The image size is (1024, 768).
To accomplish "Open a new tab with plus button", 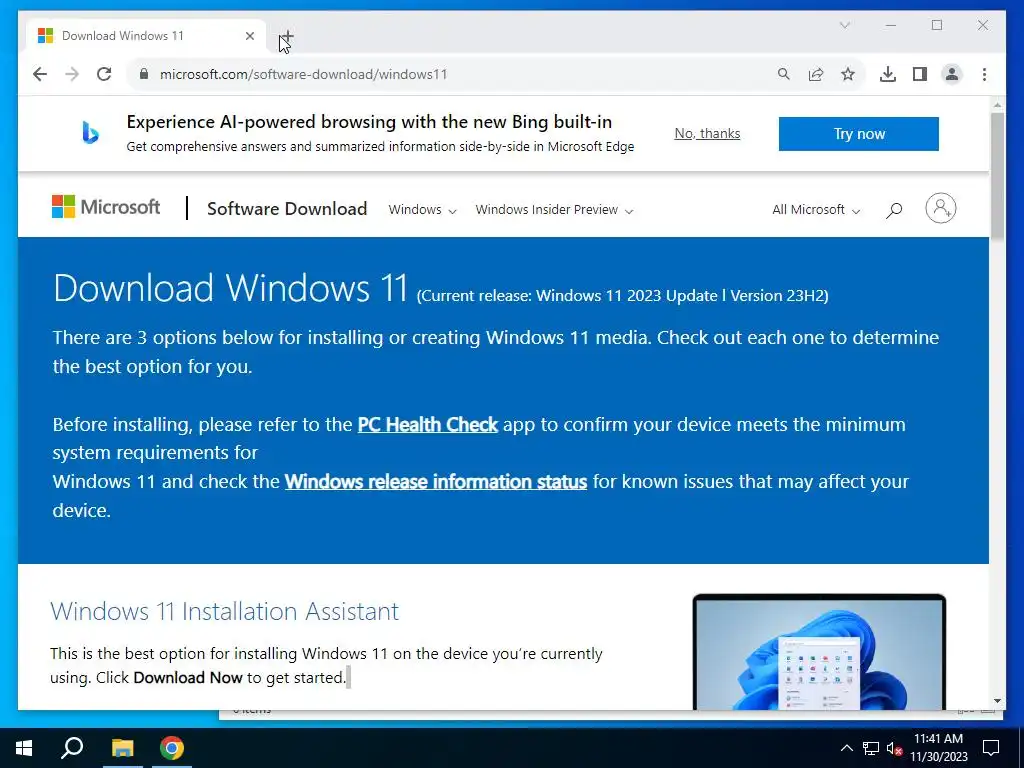I will click(287, 36).
